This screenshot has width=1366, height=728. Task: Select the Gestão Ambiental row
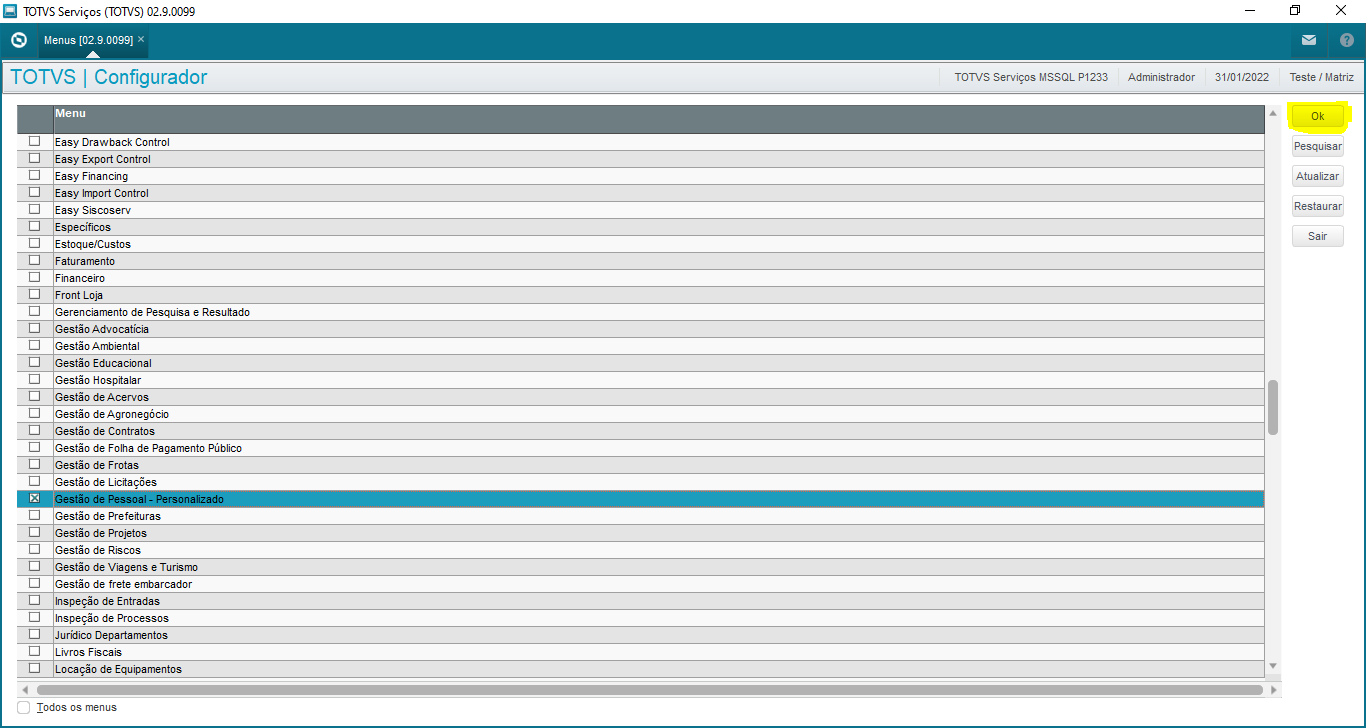pos(640,346)
